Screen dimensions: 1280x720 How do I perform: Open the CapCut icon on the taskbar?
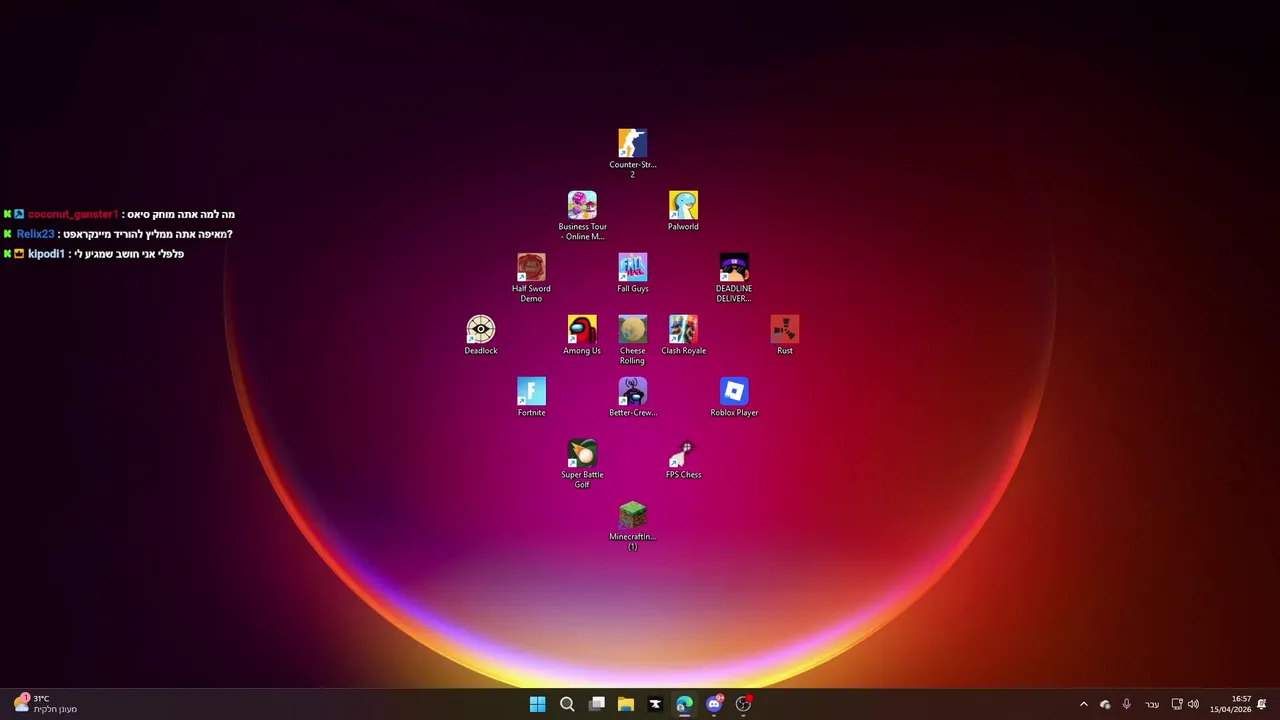point(655,704)
